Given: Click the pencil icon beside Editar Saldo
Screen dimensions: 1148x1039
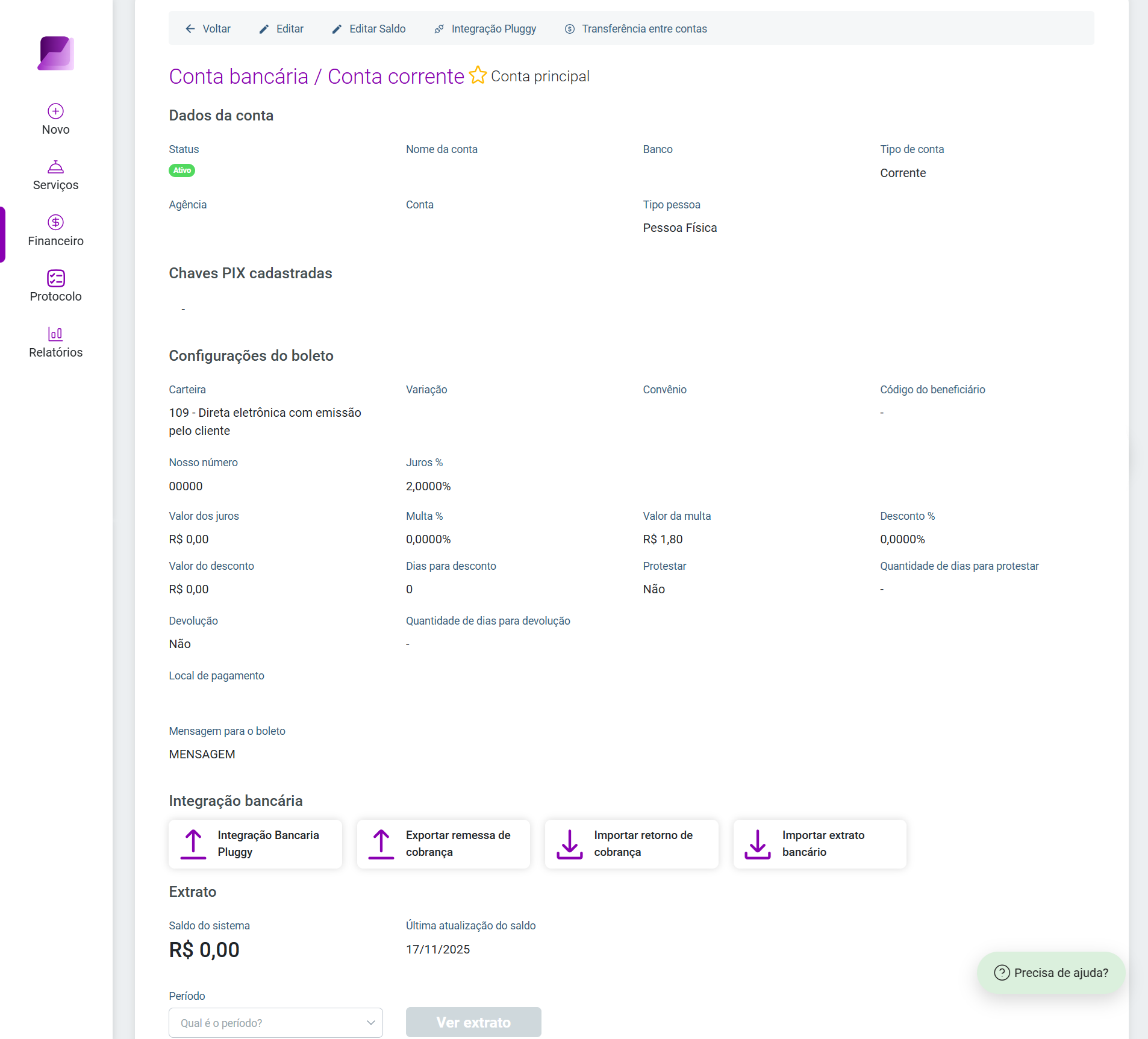Looking at the screenshot, I should 337,29.
